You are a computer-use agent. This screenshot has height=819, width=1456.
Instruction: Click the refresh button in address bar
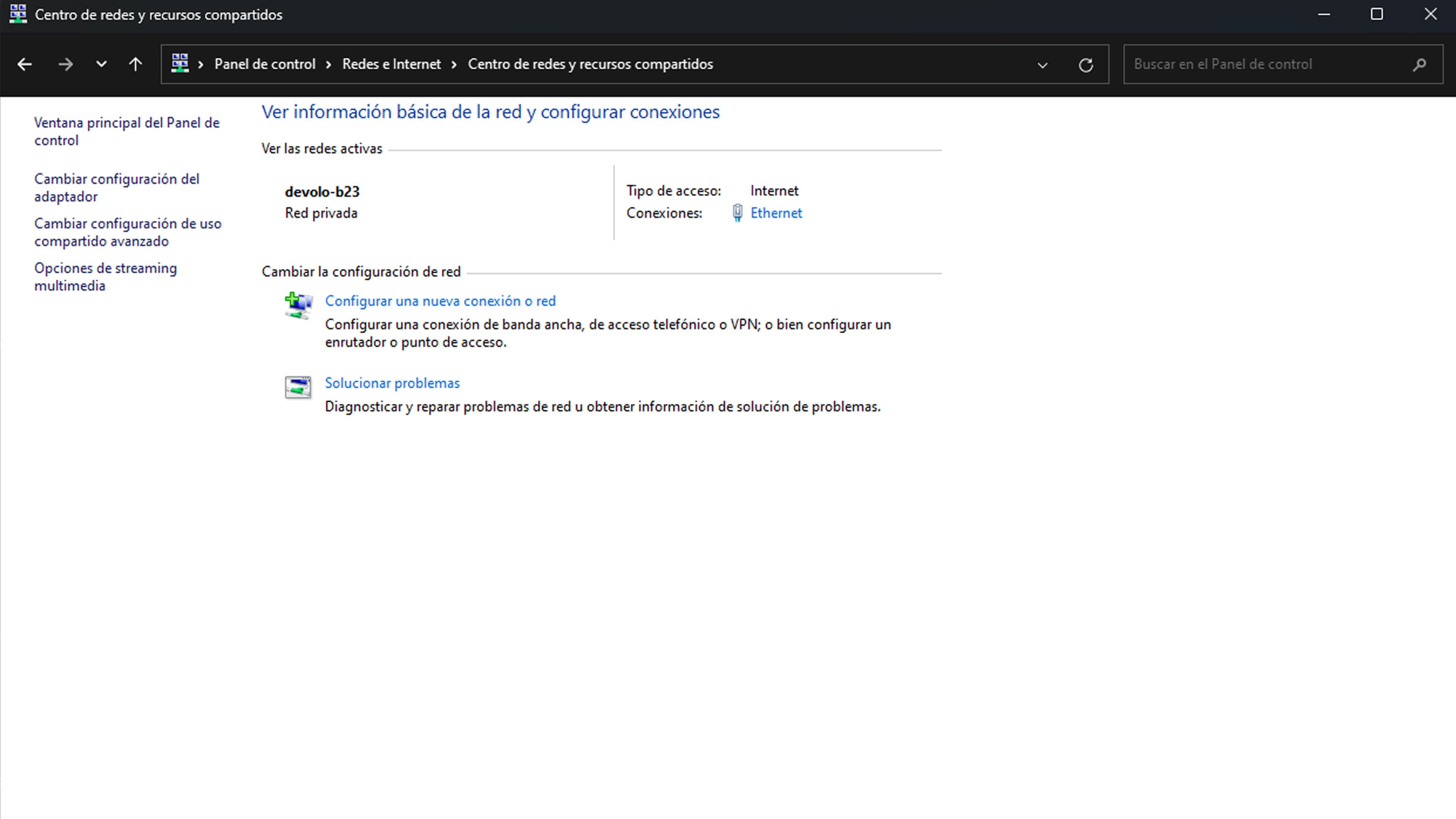pos(1086,63)
